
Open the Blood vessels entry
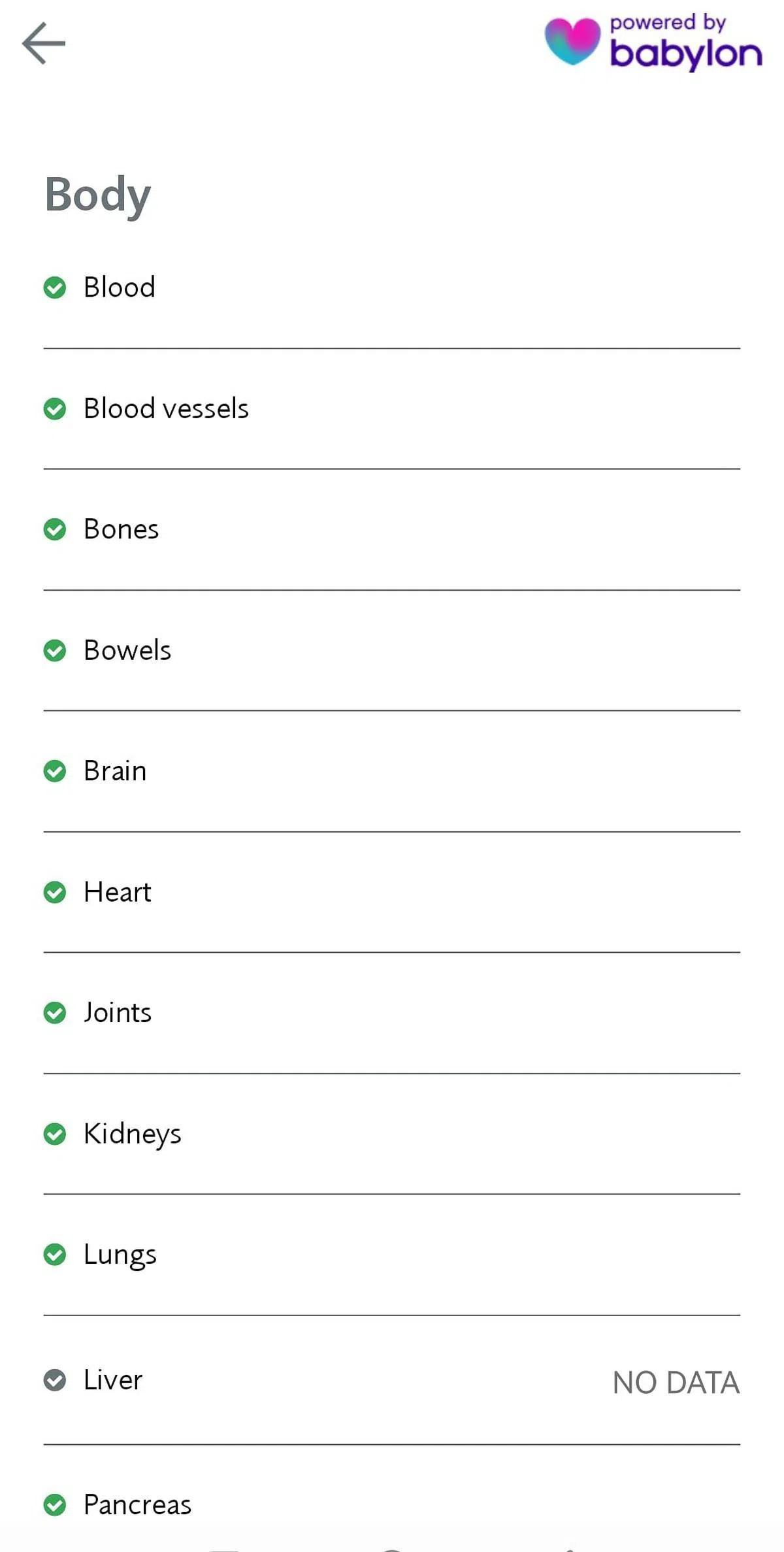pyautogui.click(x=166, y=409)
